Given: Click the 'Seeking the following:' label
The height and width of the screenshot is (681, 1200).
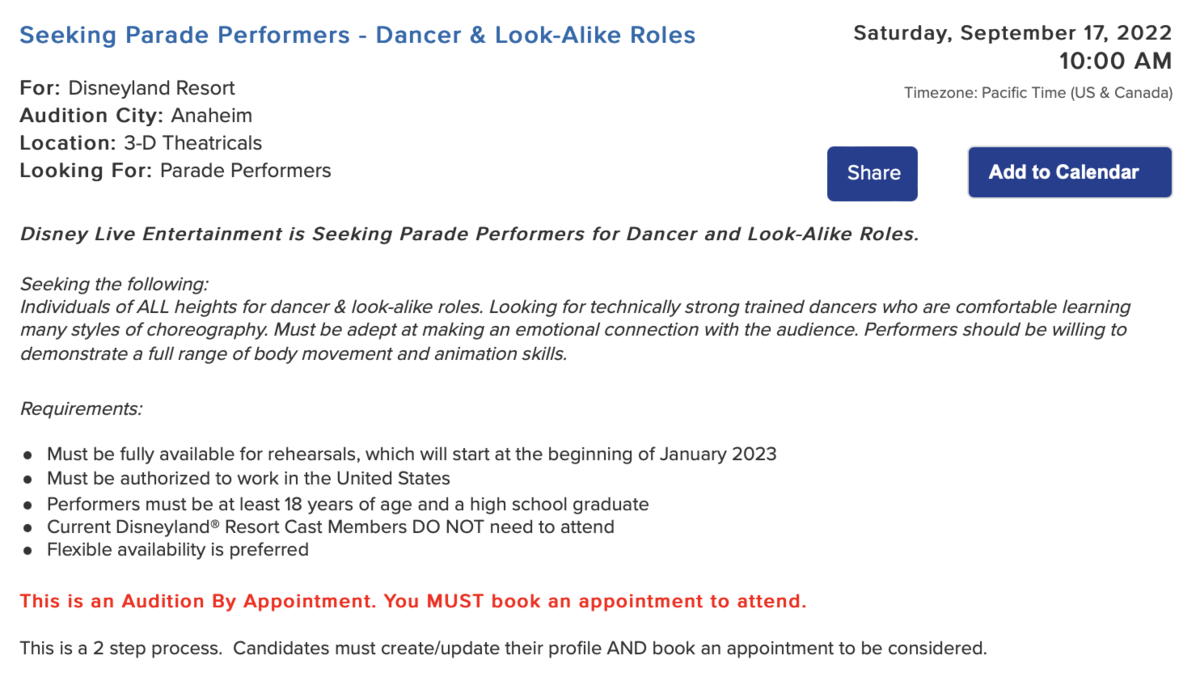Looking at the screenshot, I should click(114, 285).
